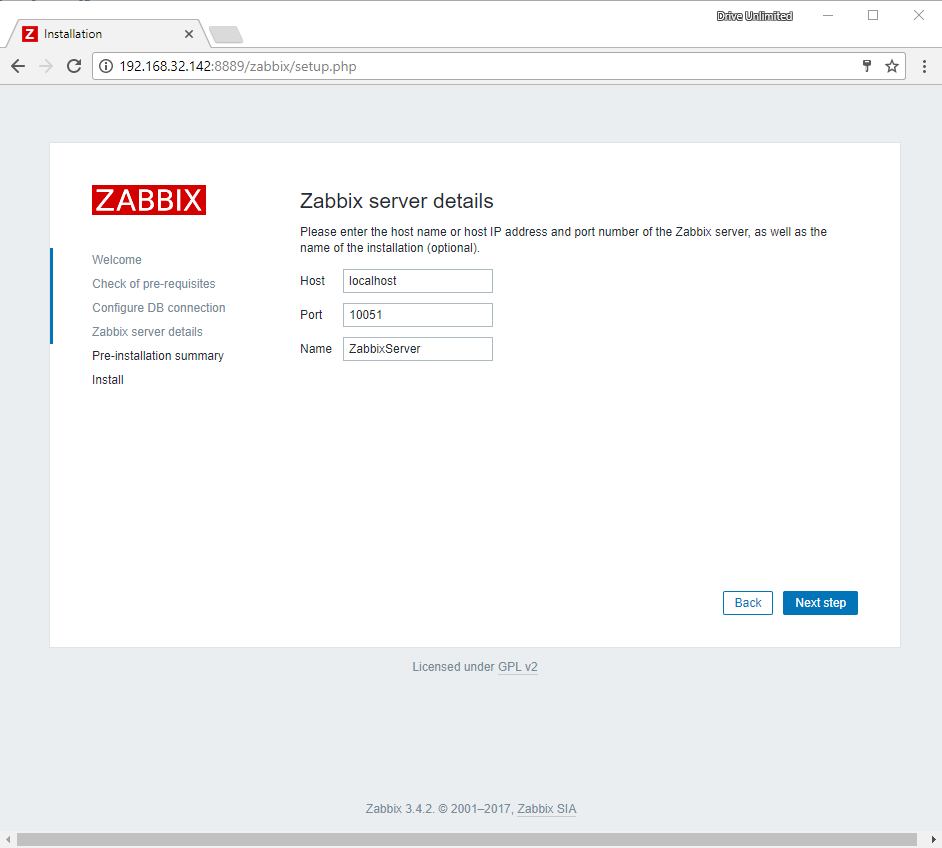The image size is (942, 848).
Task: Go to Configure DB connection step
Action: point(159,307)
